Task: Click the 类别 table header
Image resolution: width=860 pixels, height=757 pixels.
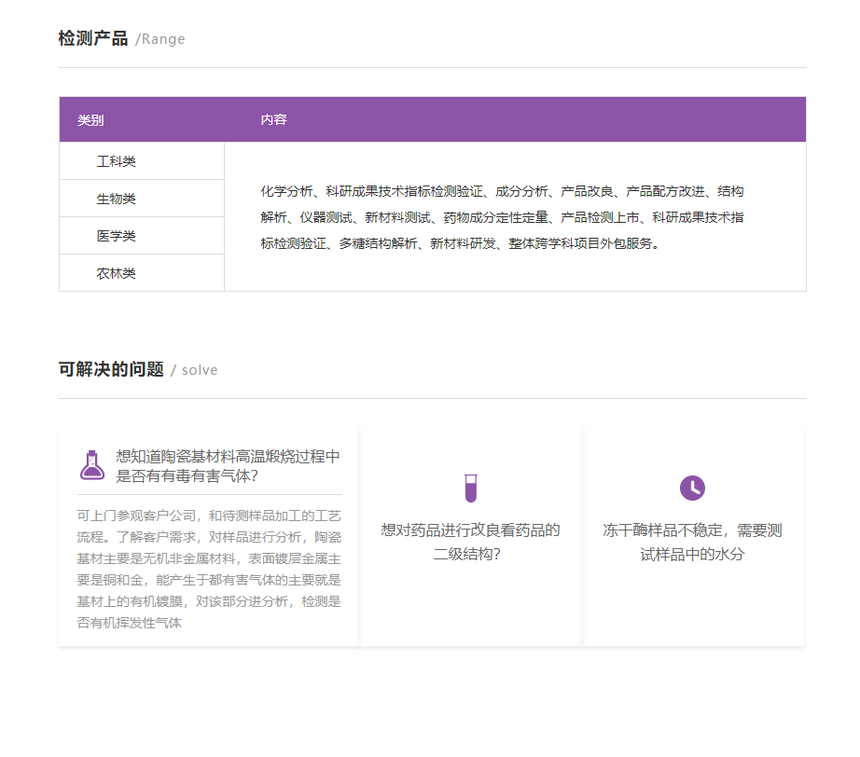Action: click(91, 120)
